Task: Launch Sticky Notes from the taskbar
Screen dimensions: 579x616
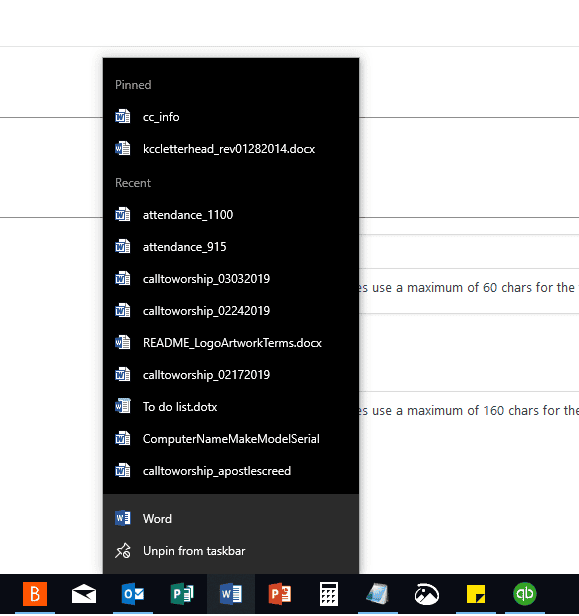Action: point(476,594)
